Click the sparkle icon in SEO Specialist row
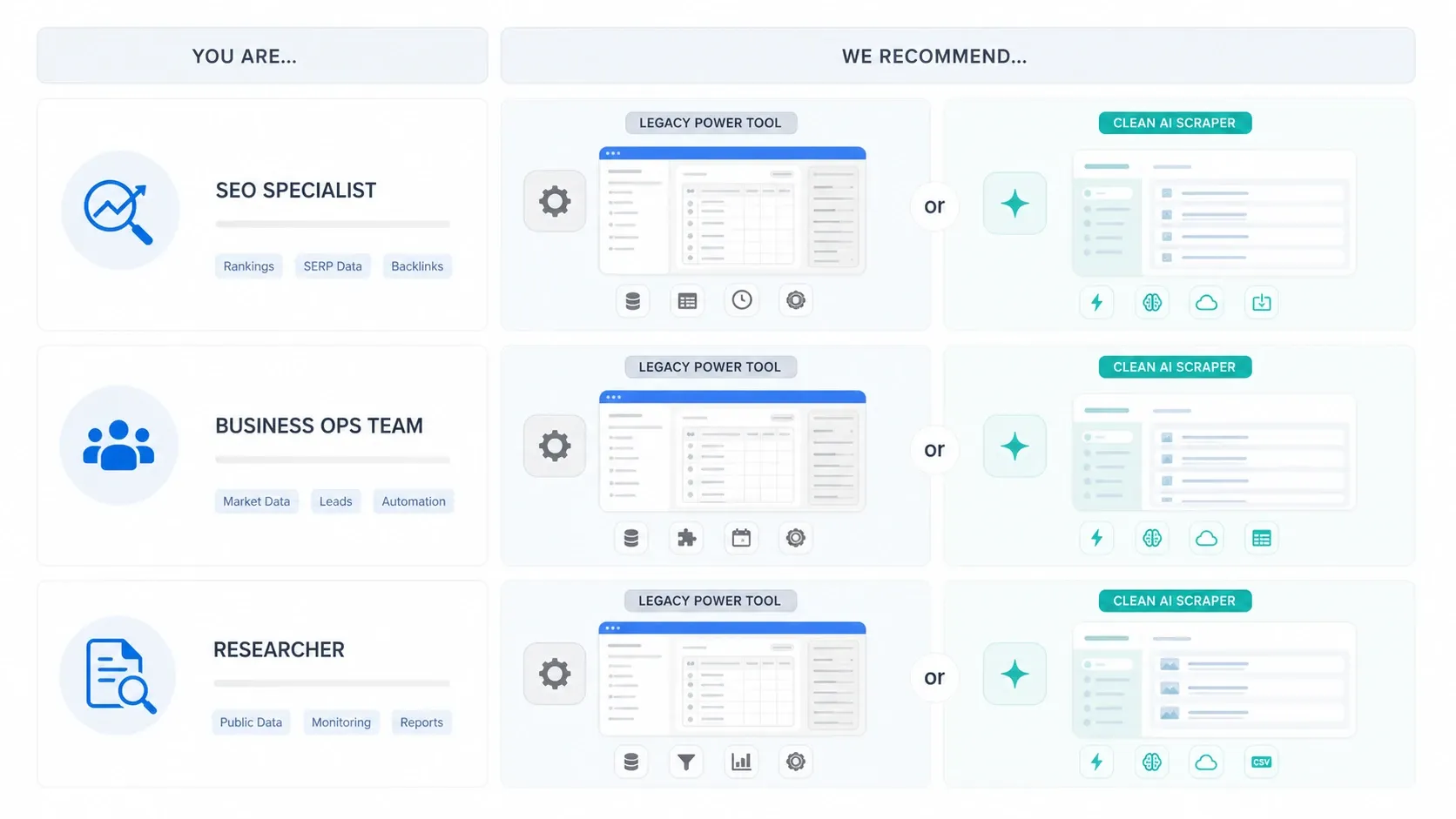1456x819 pixels. [x=1014, y=204]
